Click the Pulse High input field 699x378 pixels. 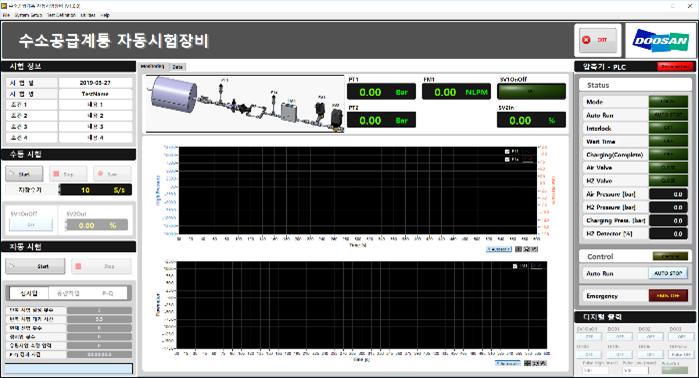(595, 370)
